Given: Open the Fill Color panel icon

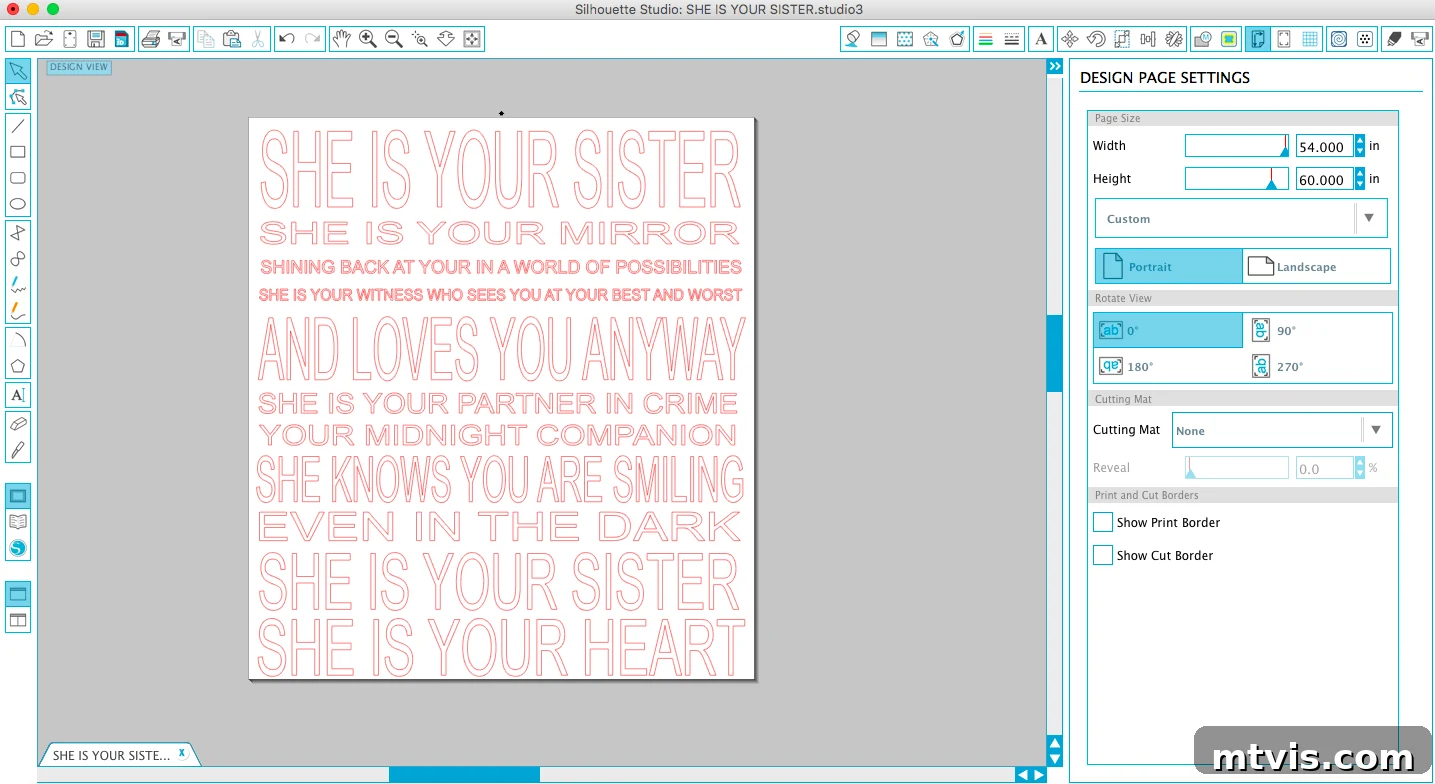Looking at the screenshot, I should tap(852, 39).
